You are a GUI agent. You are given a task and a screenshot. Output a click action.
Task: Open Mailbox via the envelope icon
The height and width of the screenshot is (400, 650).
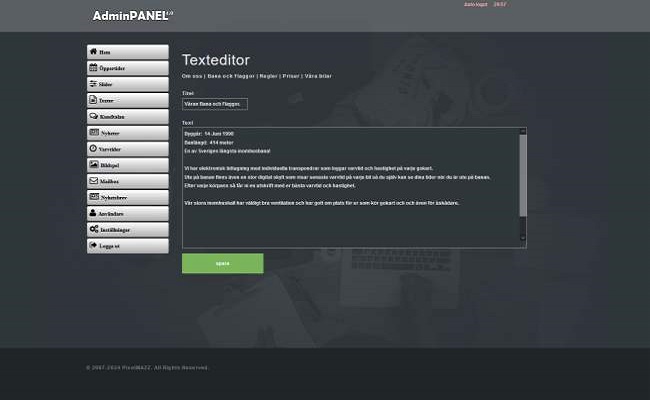coord(93,181)
